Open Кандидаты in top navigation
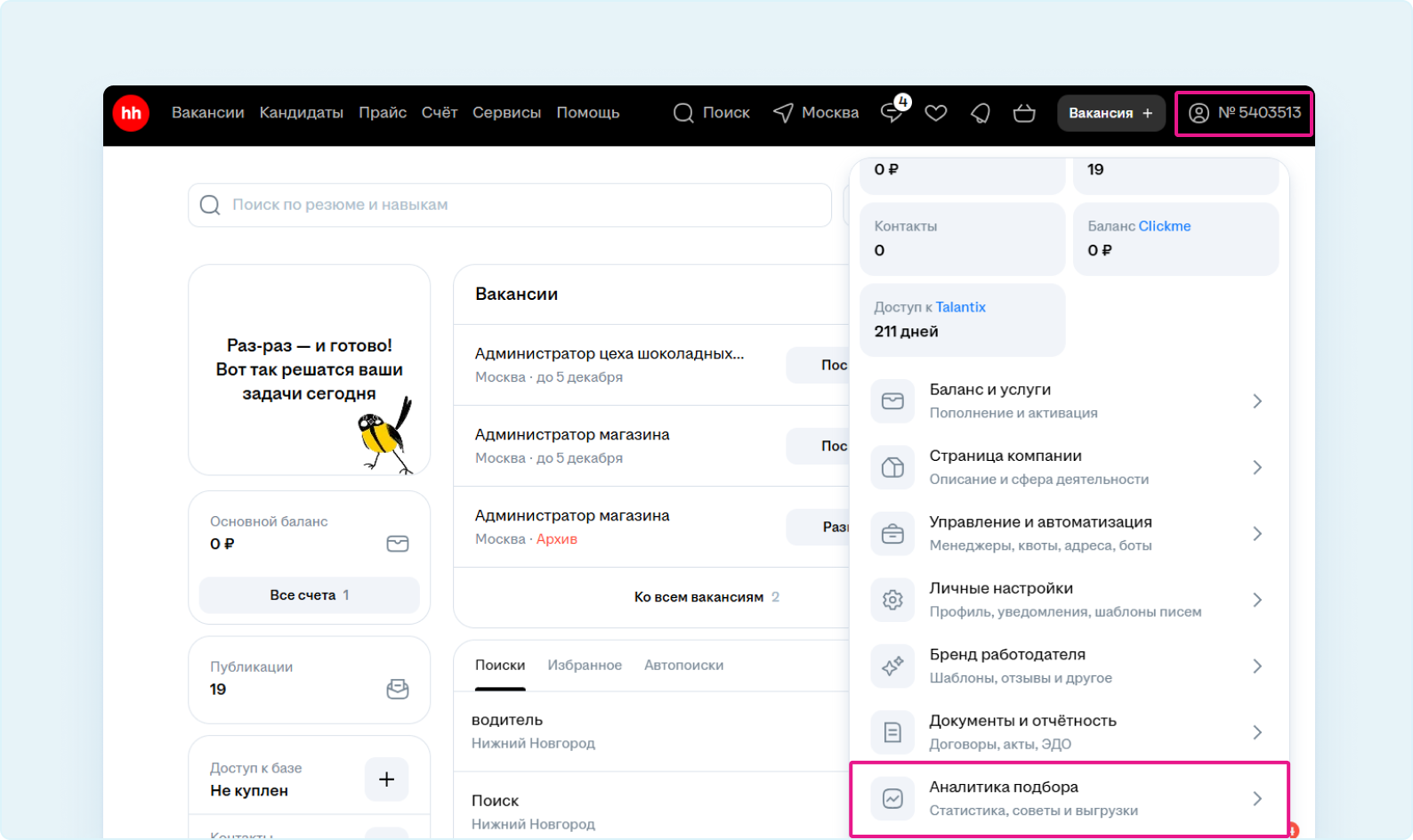The height and width of the screenshot is (840, 1413). 301,113
